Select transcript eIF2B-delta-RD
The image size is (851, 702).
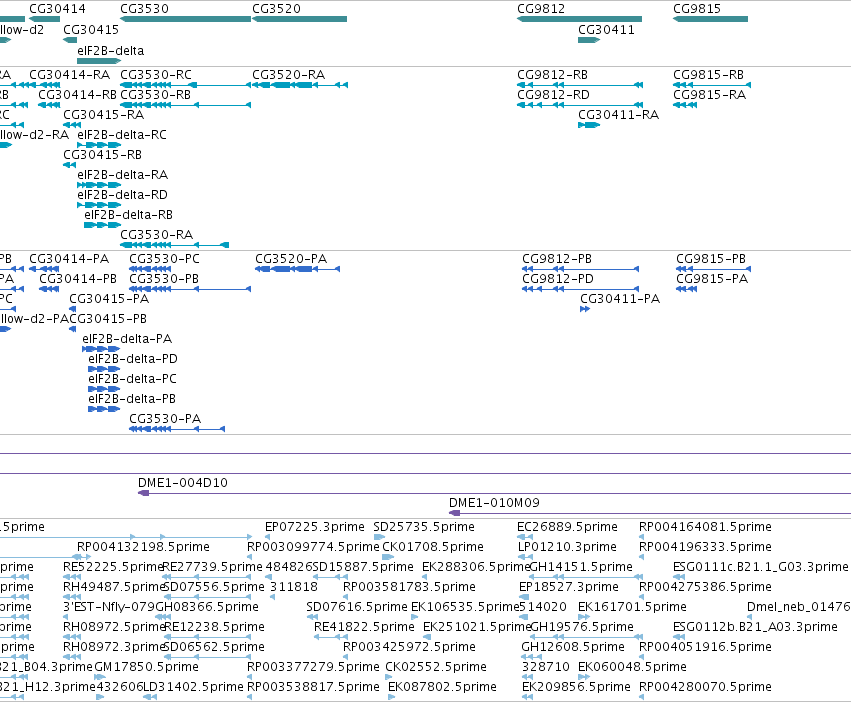[123, 195]
